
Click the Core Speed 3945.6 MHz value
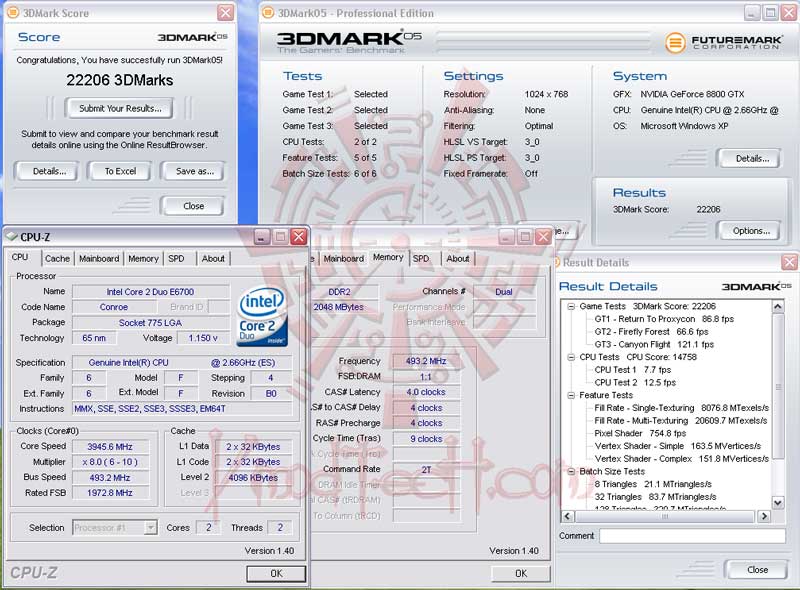[110, 447]
